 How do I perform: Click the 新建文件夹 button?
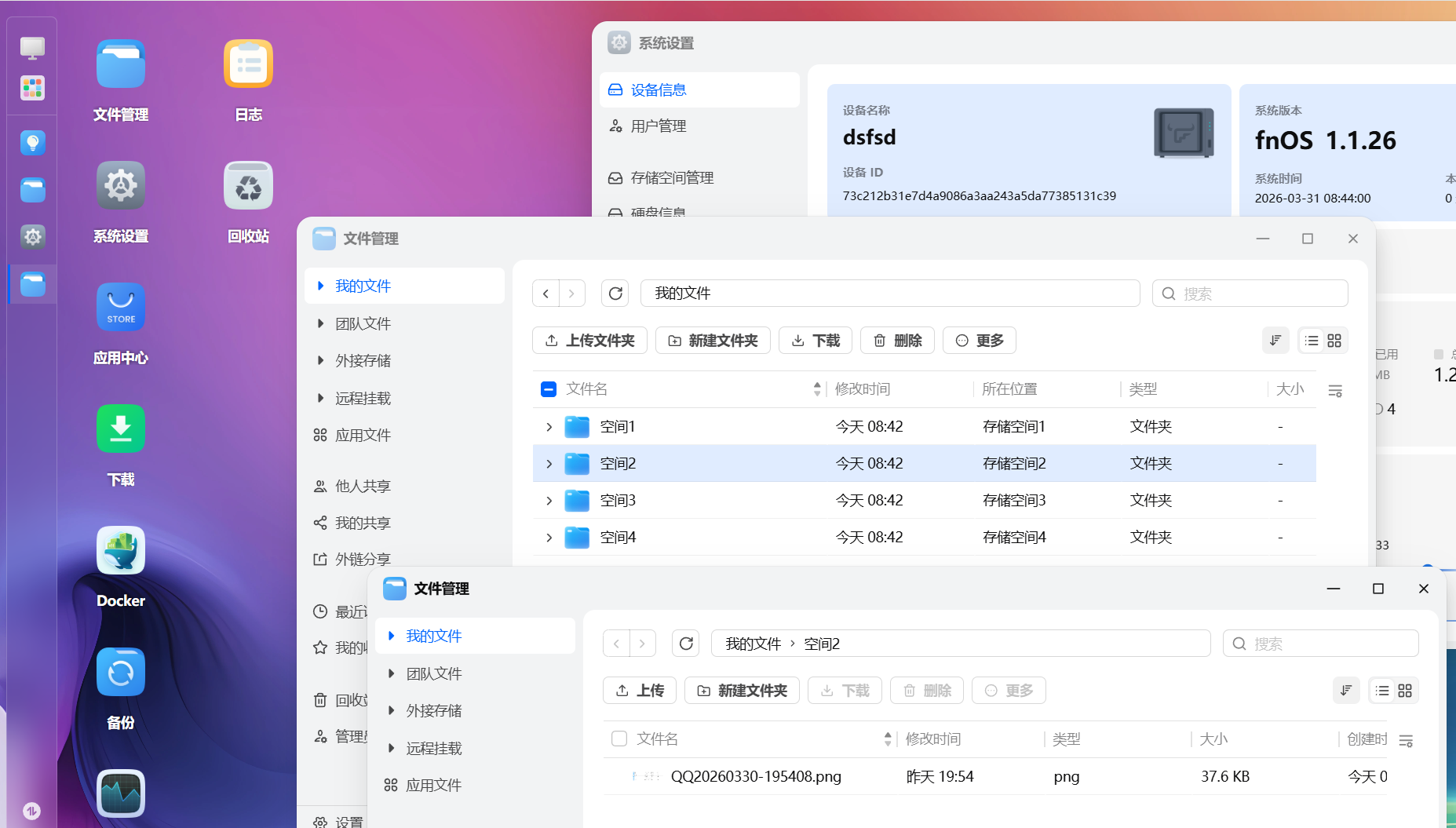713,340
